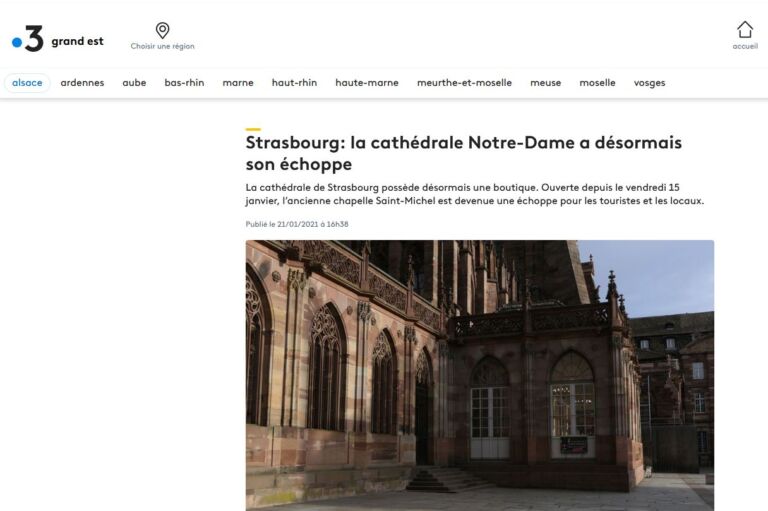Image resolution: width=768 pixels, height=511 pixels.
Task: Open the haut-rhin section
Action: (x=294, y=83)
